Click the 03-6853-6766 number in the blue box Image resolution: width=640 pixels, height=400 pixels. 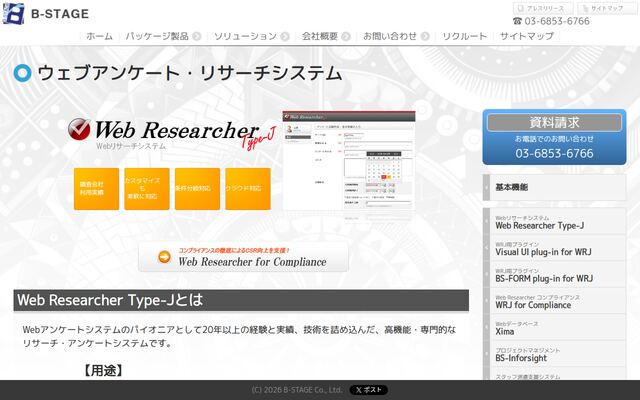[554, 153]
